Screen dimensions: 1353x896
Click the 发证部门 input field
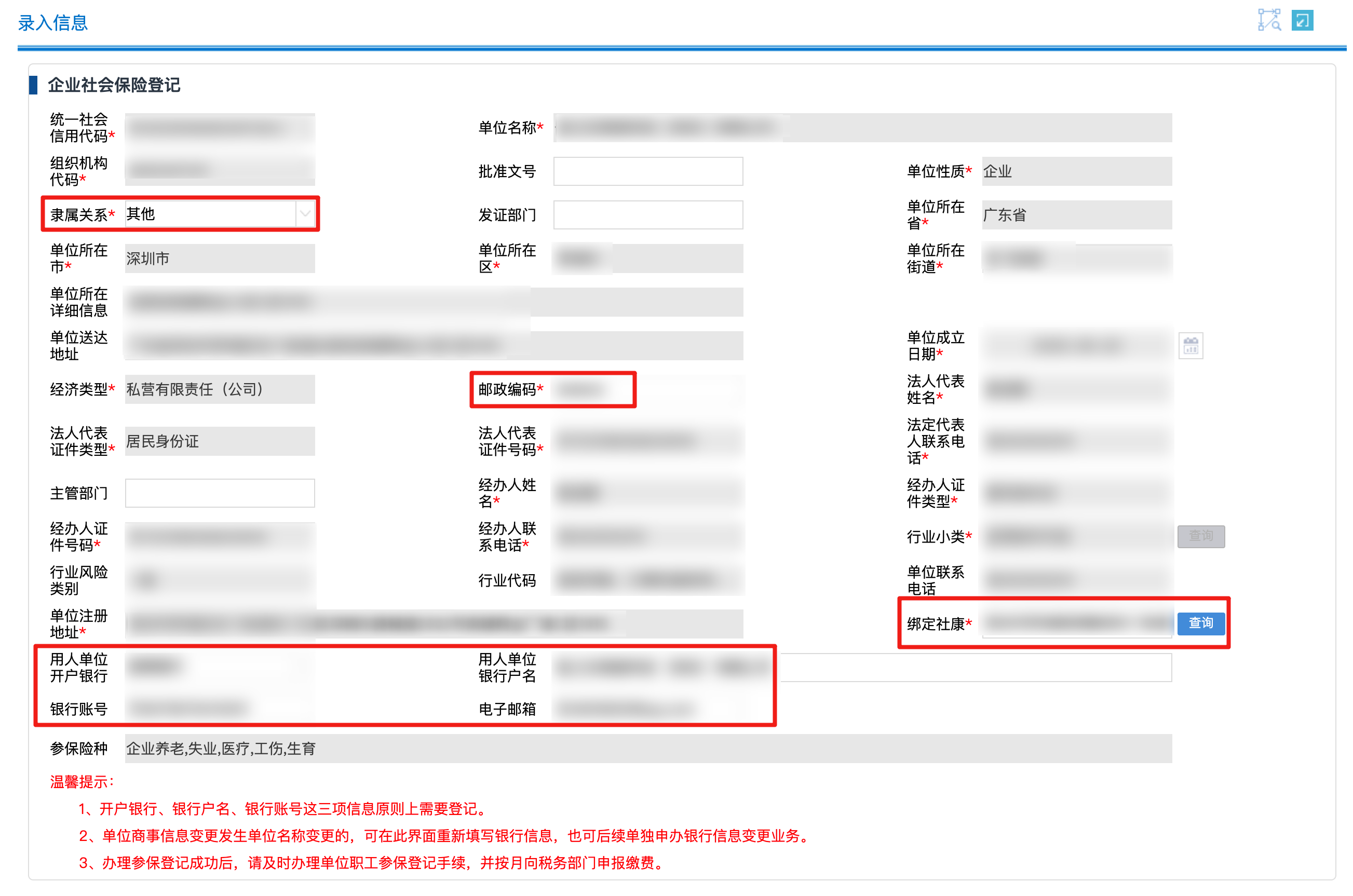coord(648,214)
